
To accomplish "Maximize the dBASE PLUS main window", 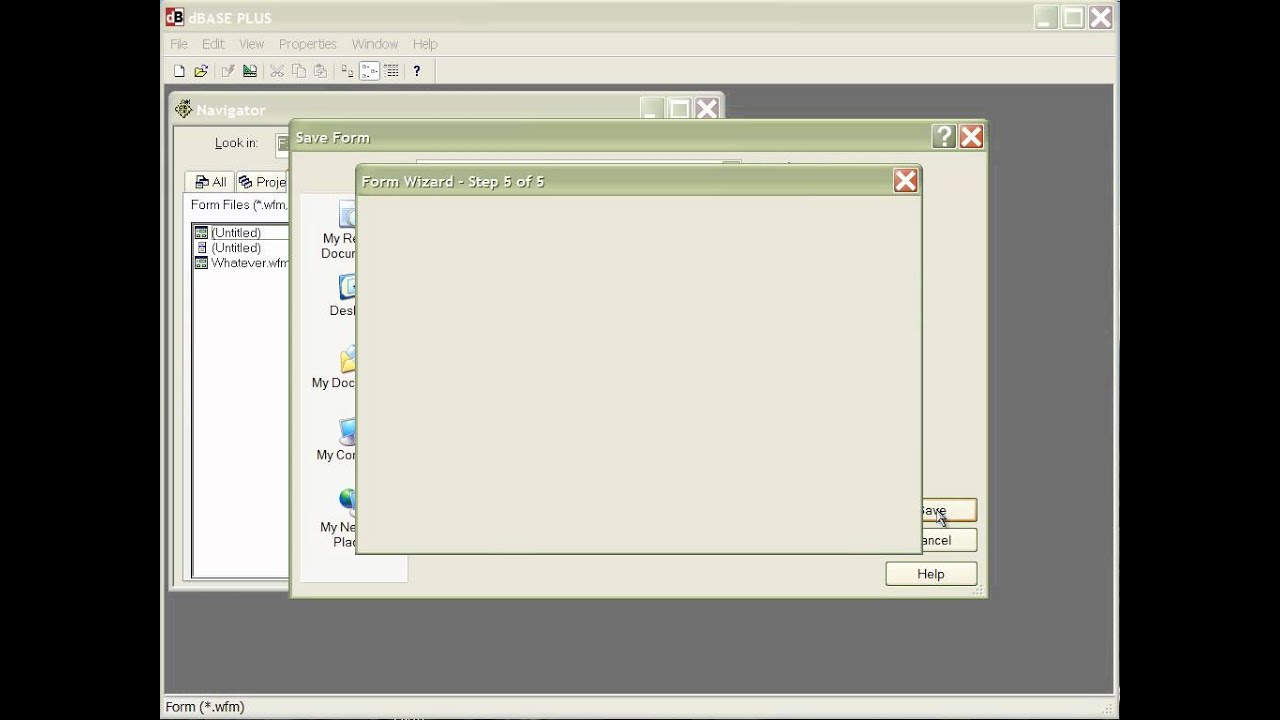I will (x=1073, y=17).
